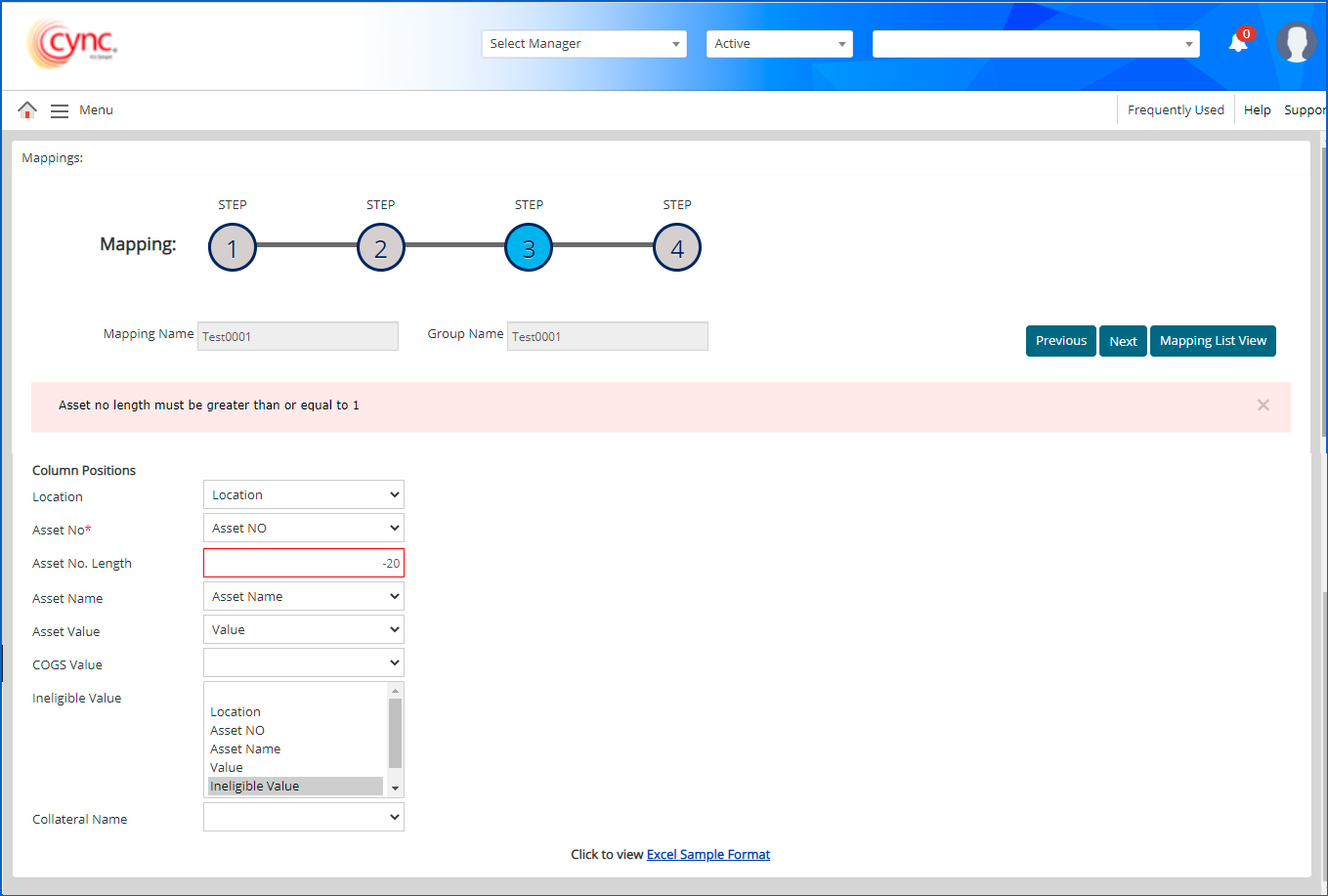Open the Asset Name column dropdown
Screen dimensions: 1328x896
(303, 597)
